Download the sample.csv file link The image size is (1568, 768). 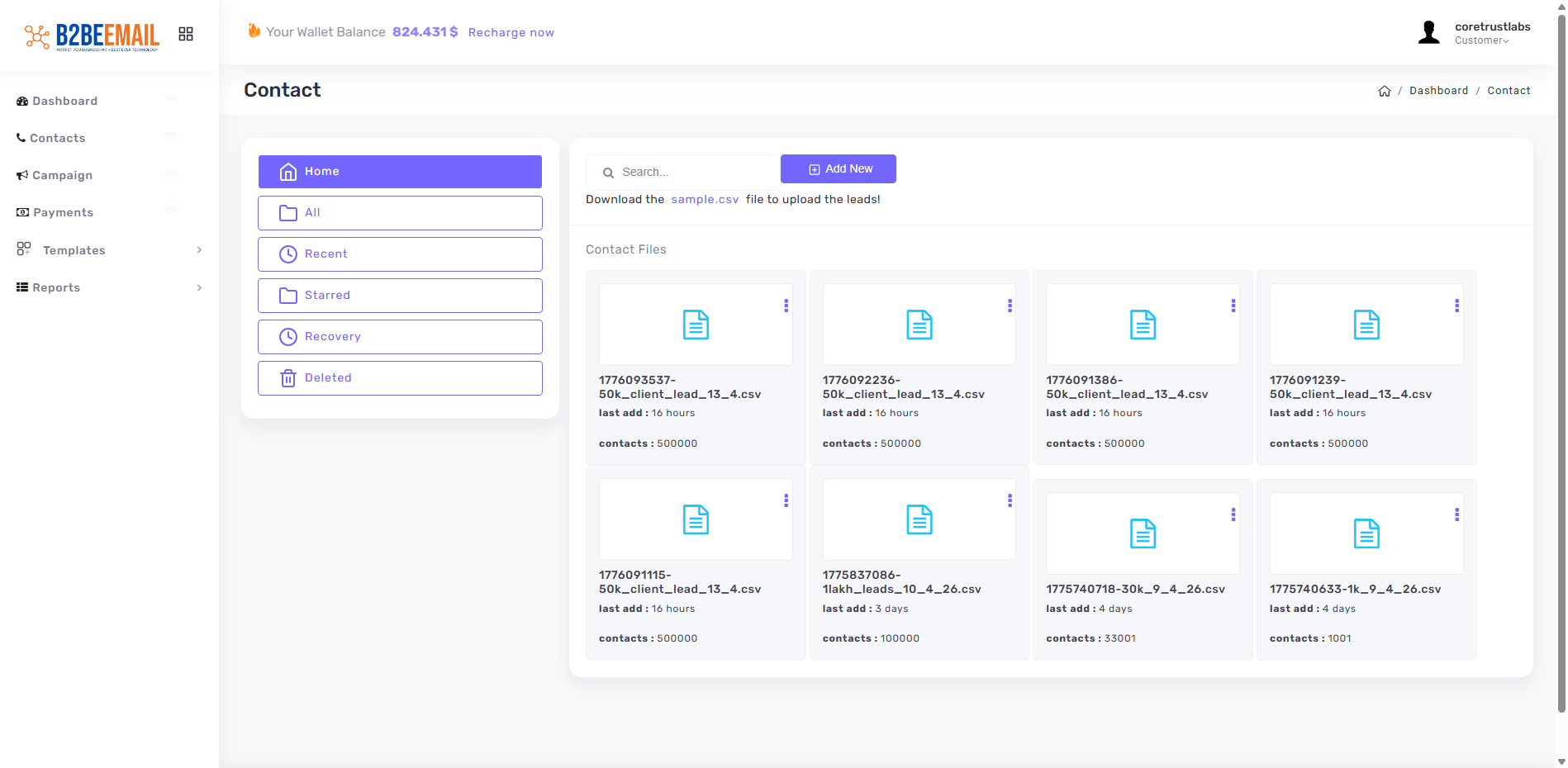[x=704, y=200]
